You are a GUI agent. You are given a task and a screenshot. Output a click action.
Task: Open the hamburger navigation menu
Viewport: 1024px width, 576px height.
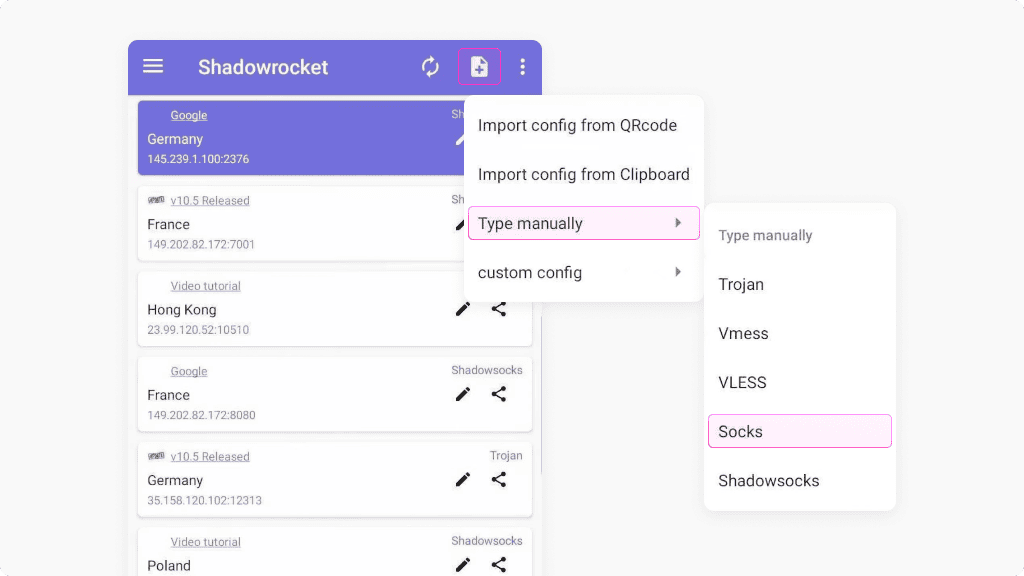click(153, 66)
